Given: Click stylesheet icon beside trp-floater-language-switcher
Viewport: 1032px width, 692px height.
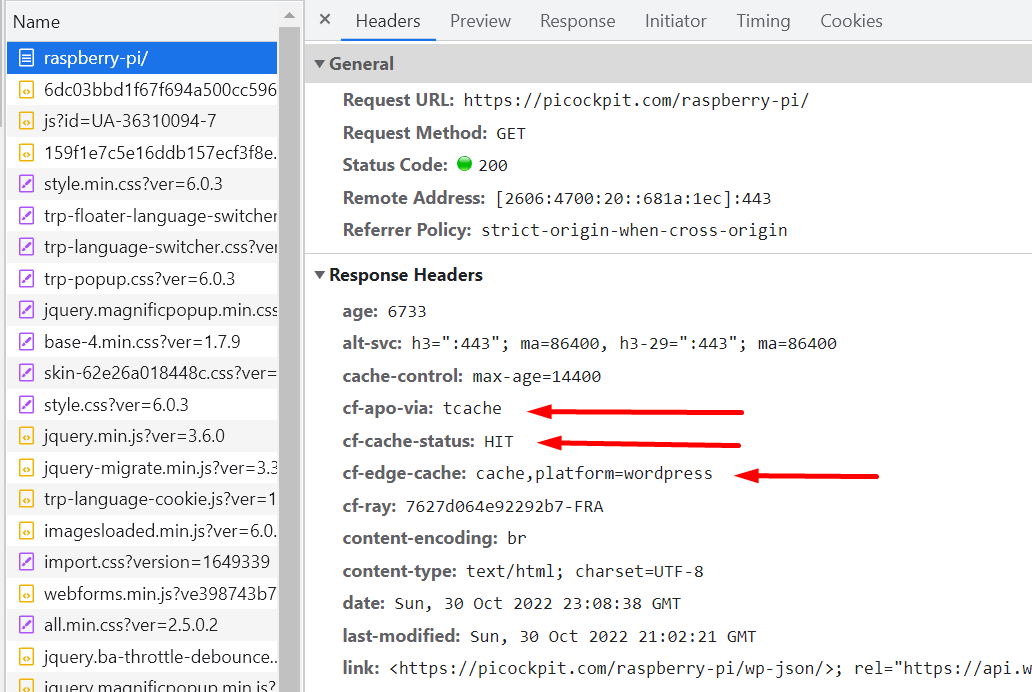Looking at the screenshot, I should coord(26,215).
